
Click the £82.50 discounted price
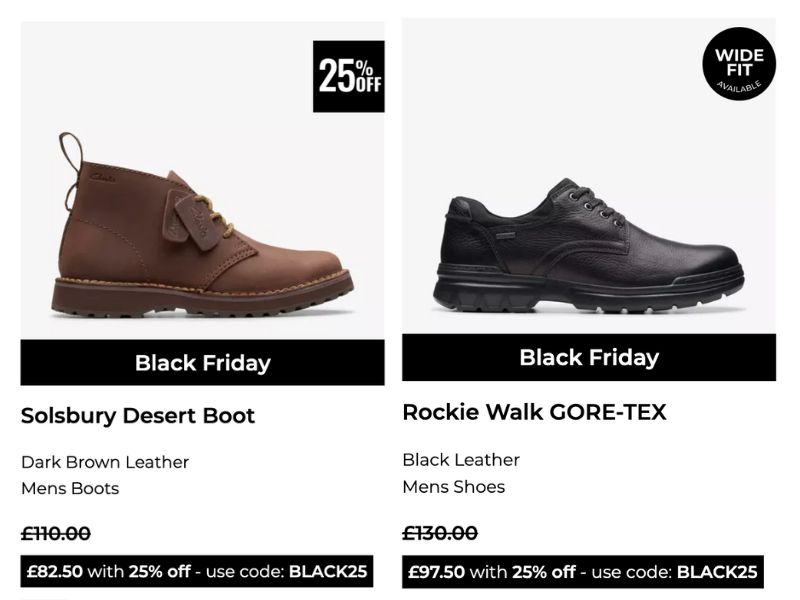click(55, 572)
